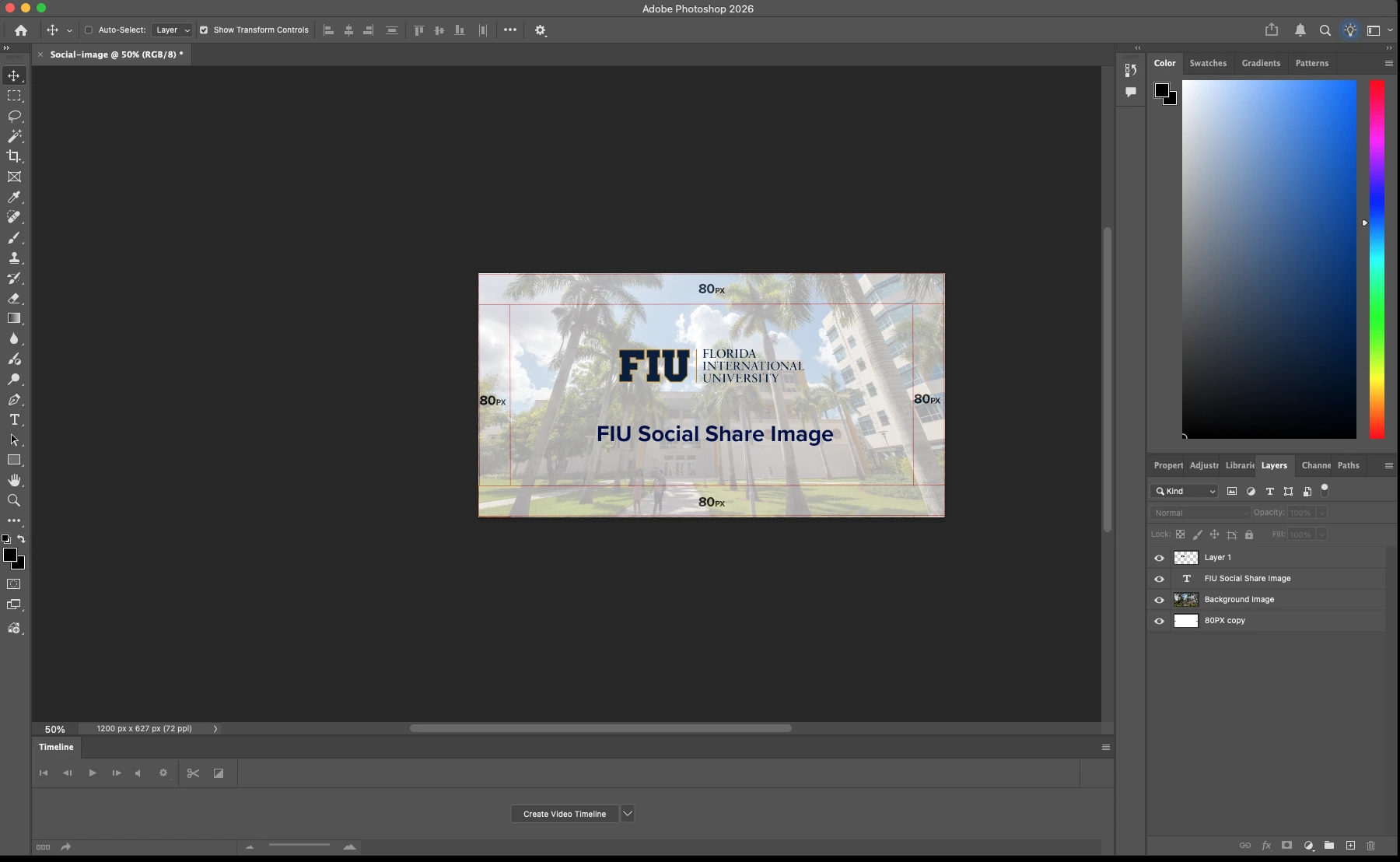Delete a layer using the trash icon
This screenshot has height=862, width=1400.
pyautogui.click(x=1370, y=846)
